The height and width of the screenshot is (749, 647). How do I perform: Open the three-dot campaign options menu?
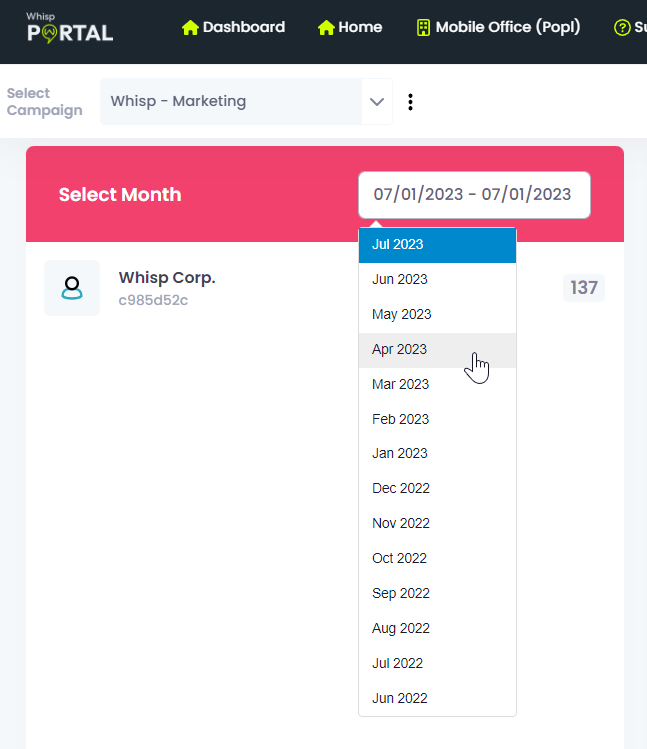coord(410,102)
